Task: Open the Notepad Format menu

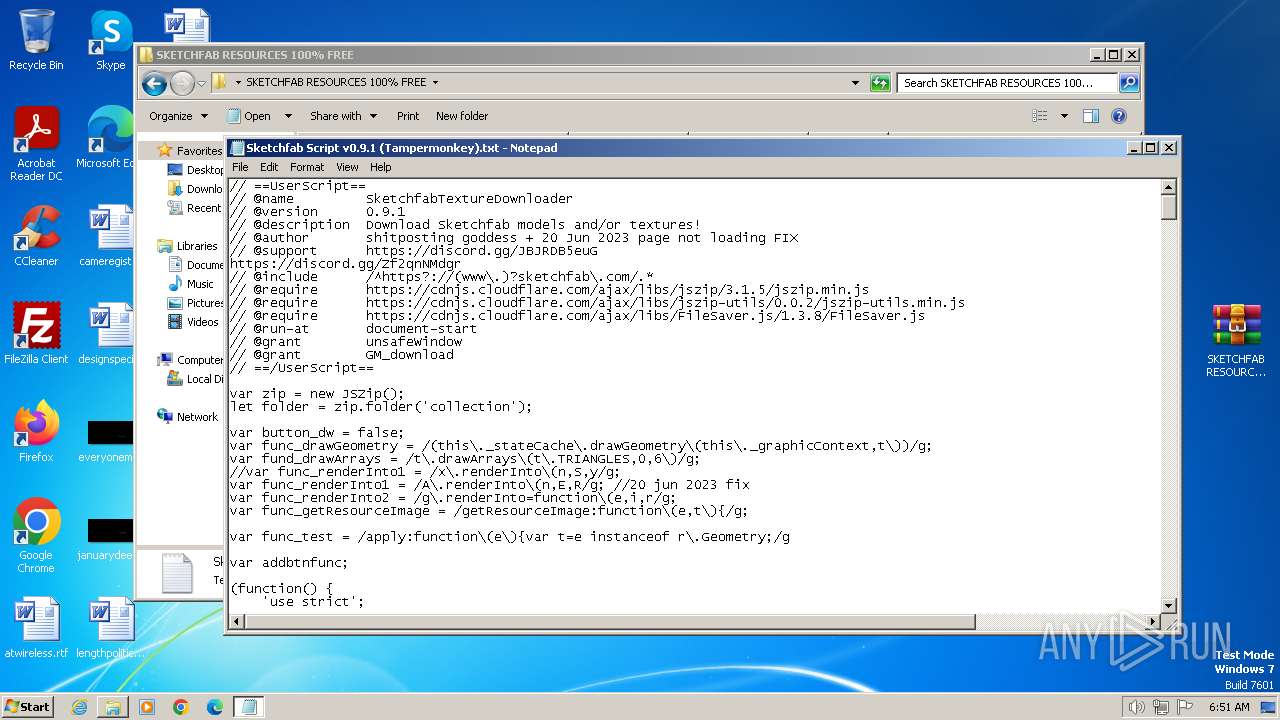Action: (x=307, y=167)
